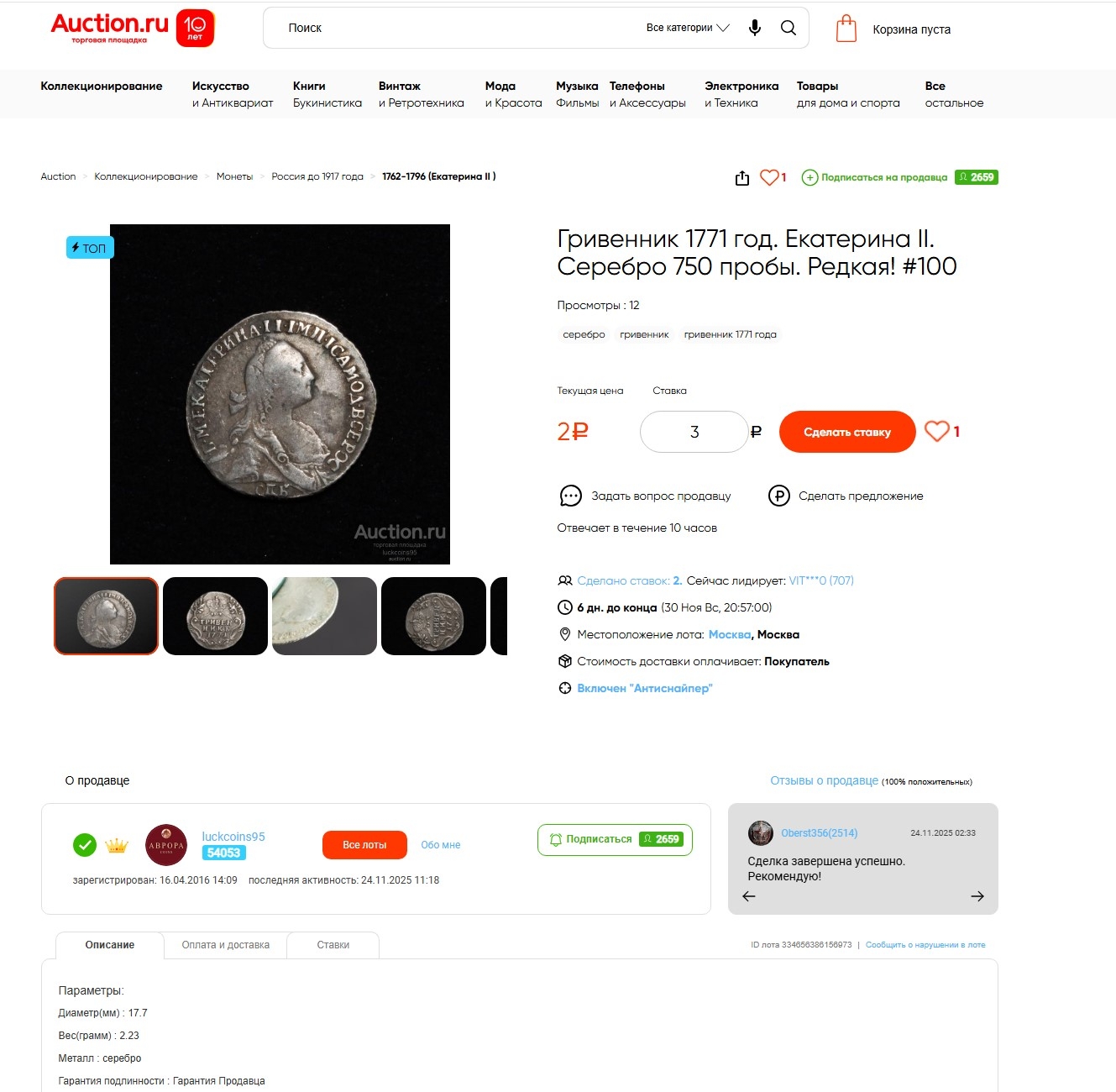Toggle seller subscription with Подписаться bell button

point(615,839)
